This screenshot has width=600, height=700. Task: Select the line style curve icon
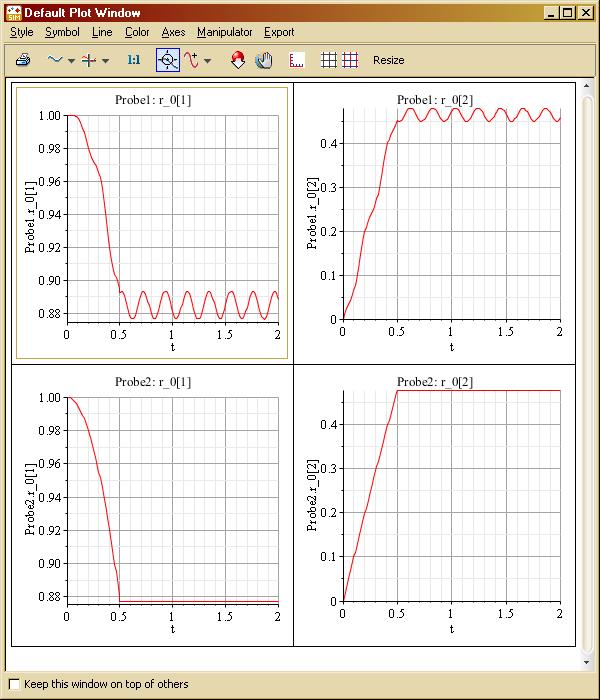55,60
